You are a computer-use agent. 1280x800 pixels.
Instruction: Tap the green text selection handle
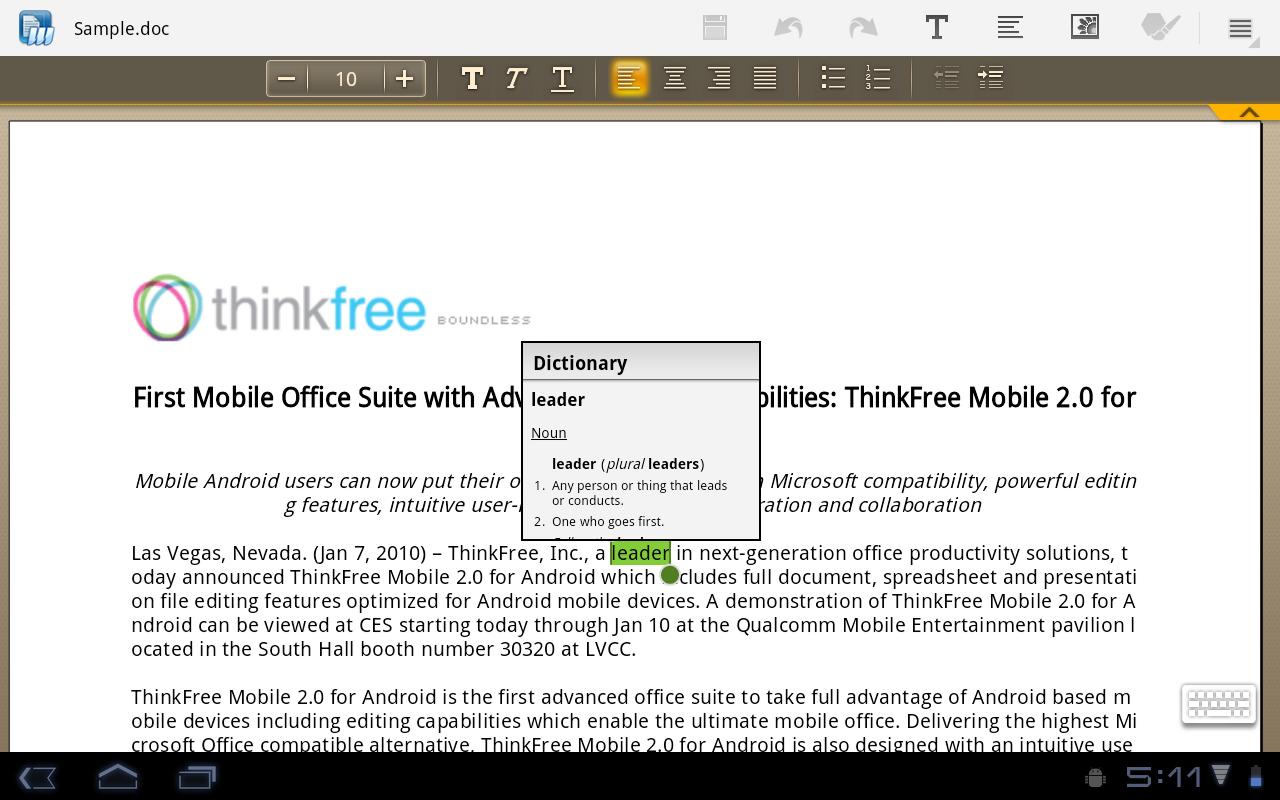point(670,575)
